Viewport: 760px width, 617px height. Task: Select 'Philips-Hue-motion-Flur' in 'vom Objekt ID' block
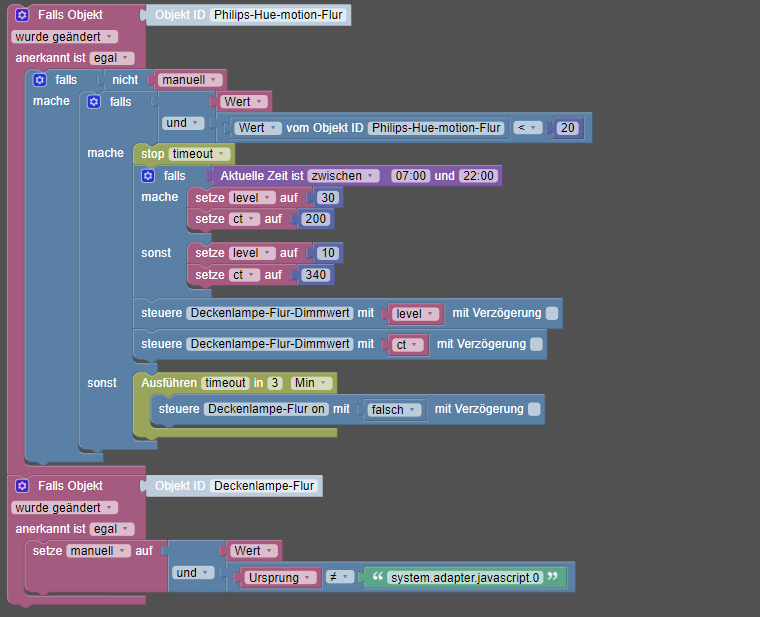coord(436,128)
